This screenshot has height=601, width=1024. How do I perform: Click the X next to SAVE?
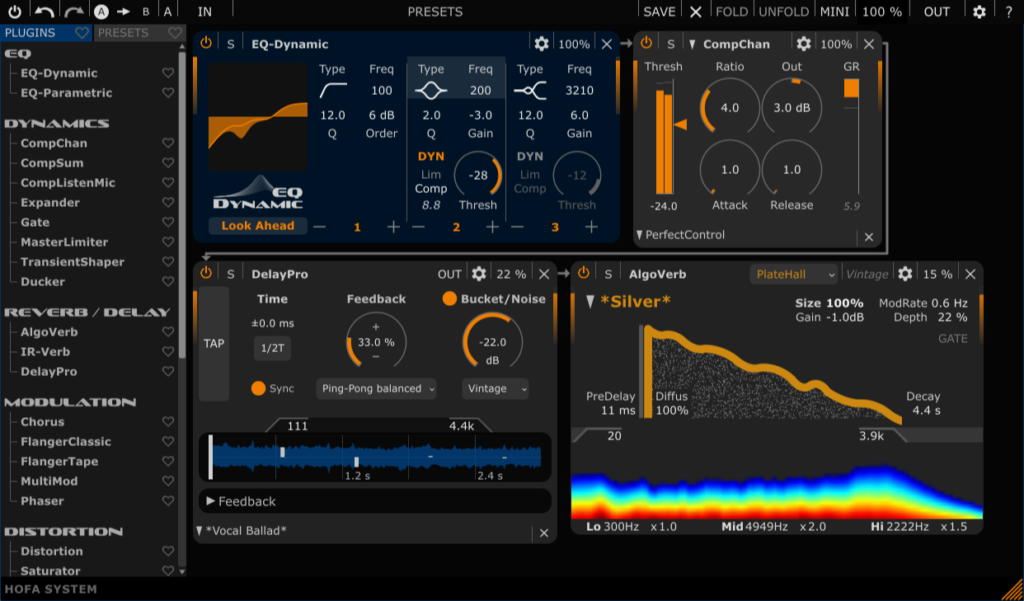(696, 12)
